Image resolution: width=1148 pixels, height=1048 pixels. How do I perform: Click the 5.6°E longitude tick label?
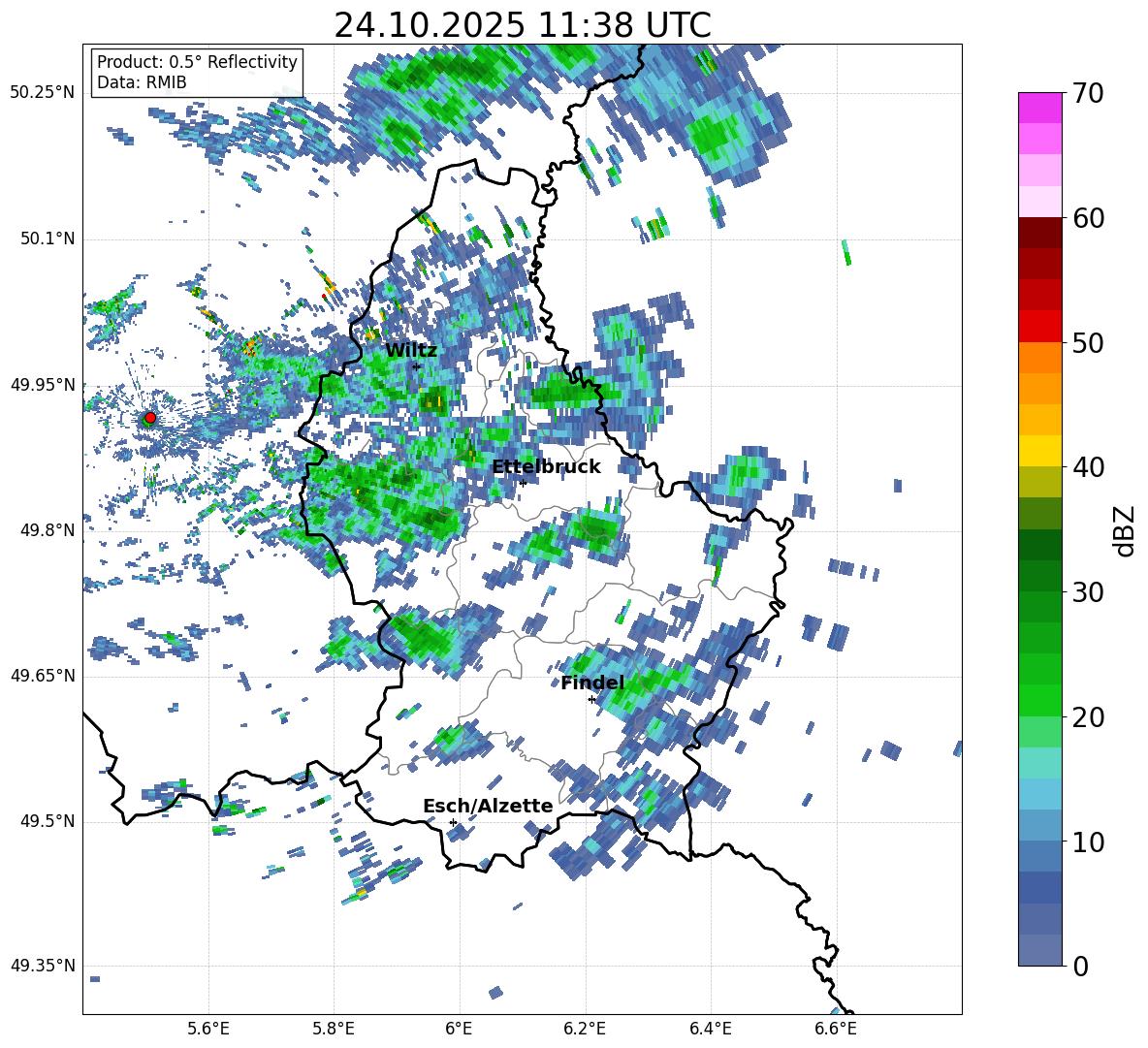coord(207,1029)
